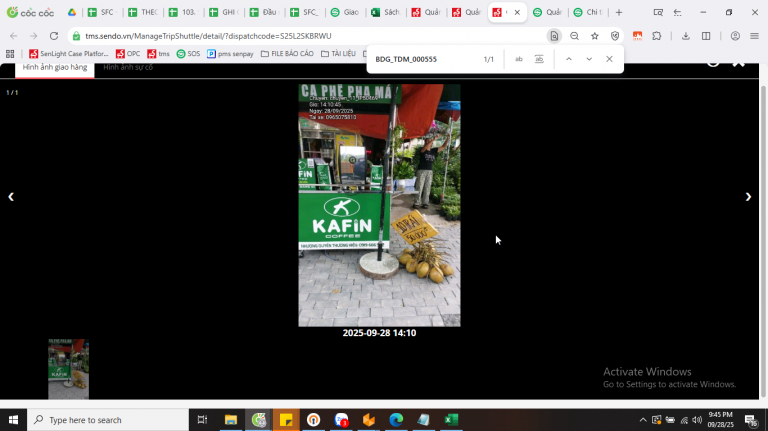Open Task View on taskbar

pos(202,420)
